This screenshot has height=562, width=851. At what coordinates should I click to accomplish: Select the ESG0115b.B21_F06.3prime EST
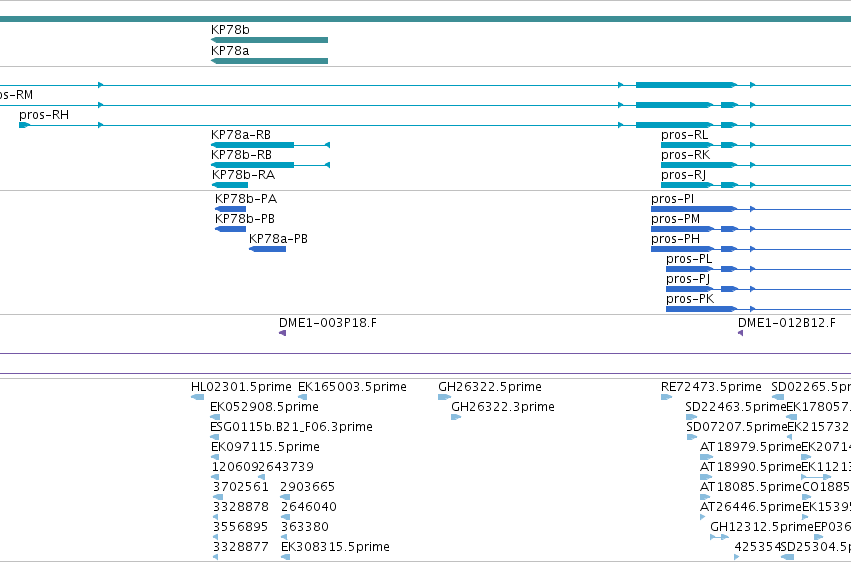click(x=214, y=437)
